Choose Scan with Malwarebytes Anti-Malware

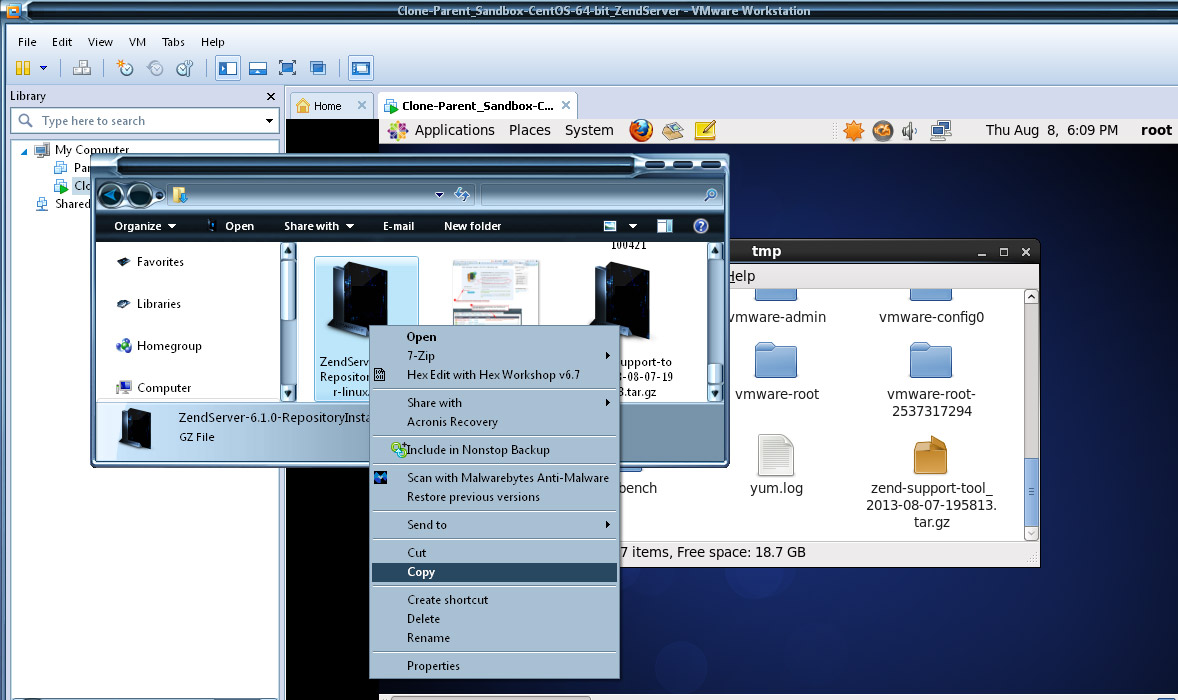(494, 478)
